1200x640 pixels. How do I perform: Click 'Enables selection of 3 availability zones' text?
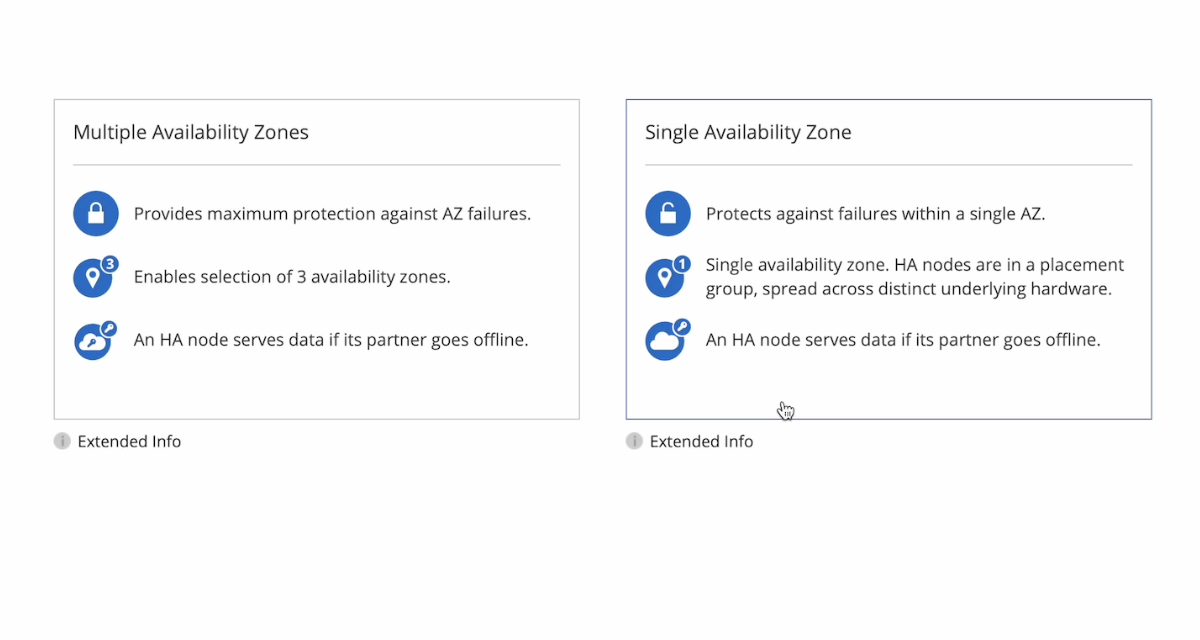(292, 277)
